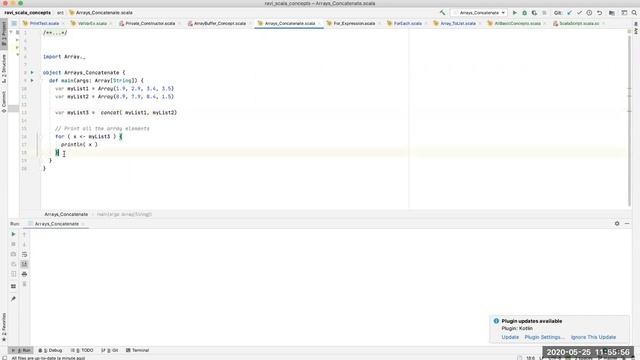This screenshot has width=640, height=360.
Task: Open the Commit tool window stripe
Action: click(4, 102)
